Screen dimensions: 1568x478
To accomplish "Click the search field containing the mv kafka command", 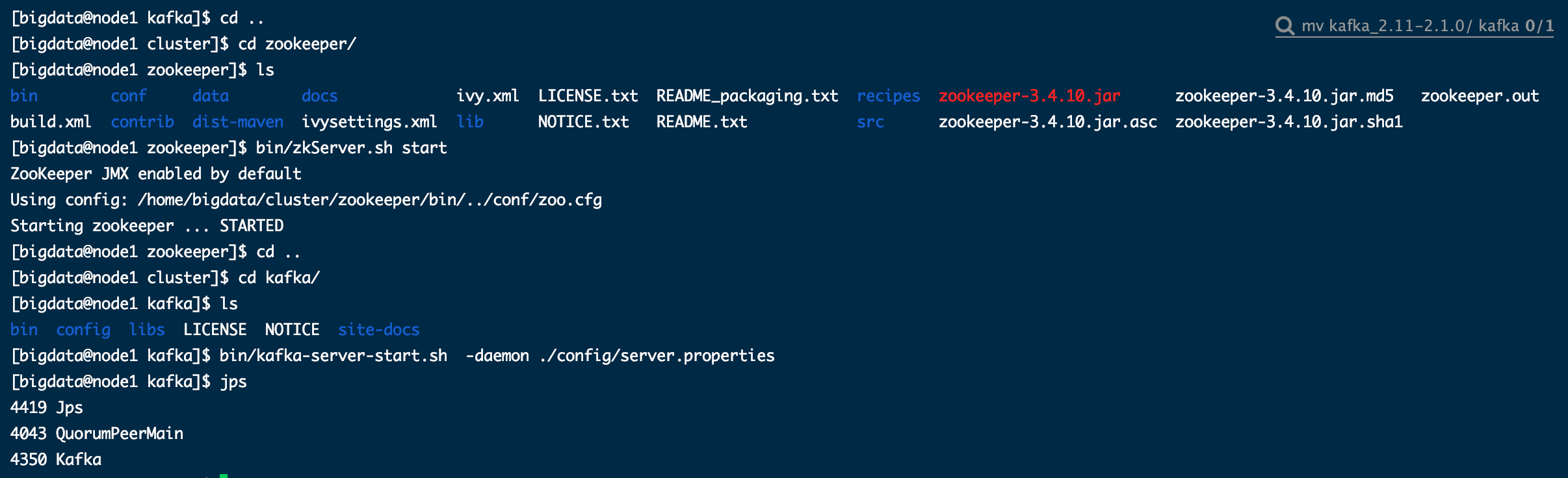I will tap(1409, 26).
